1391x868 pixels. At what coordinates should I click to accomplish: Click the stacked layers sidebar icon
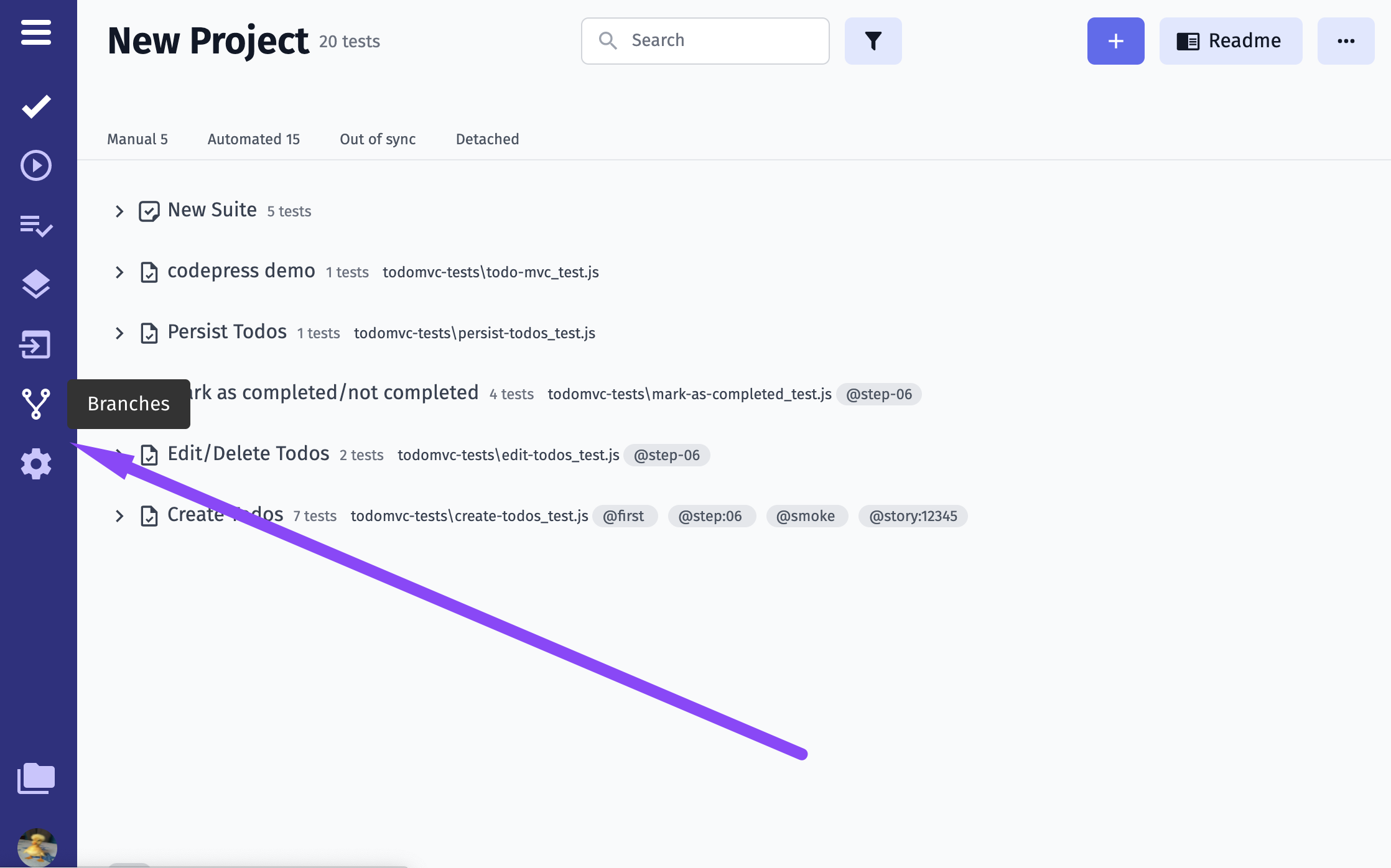click(x=36, y=284)
